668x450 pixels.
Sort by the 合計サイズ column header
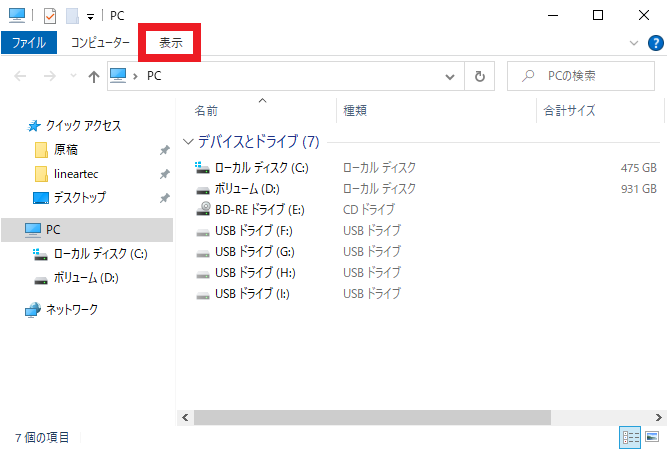coord(568,111)
